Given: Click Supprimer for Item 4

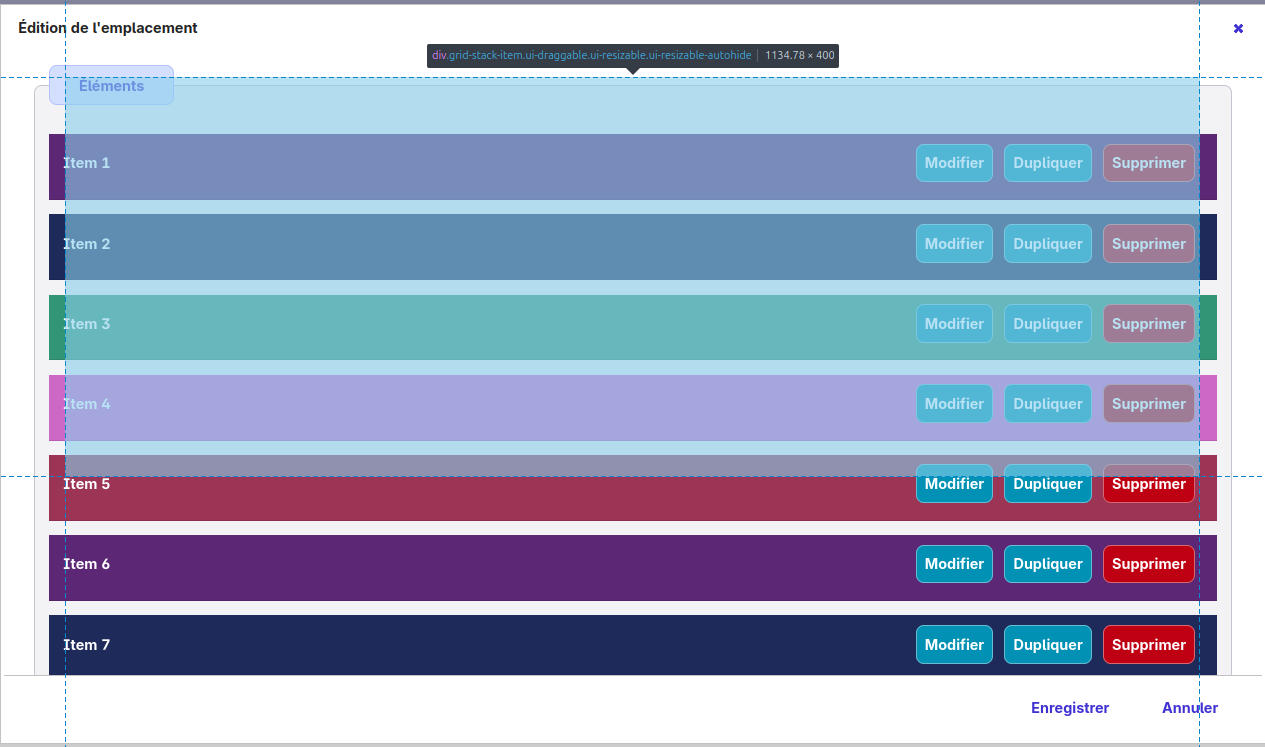Looking at the screenshot, I should click(1149, 404).
